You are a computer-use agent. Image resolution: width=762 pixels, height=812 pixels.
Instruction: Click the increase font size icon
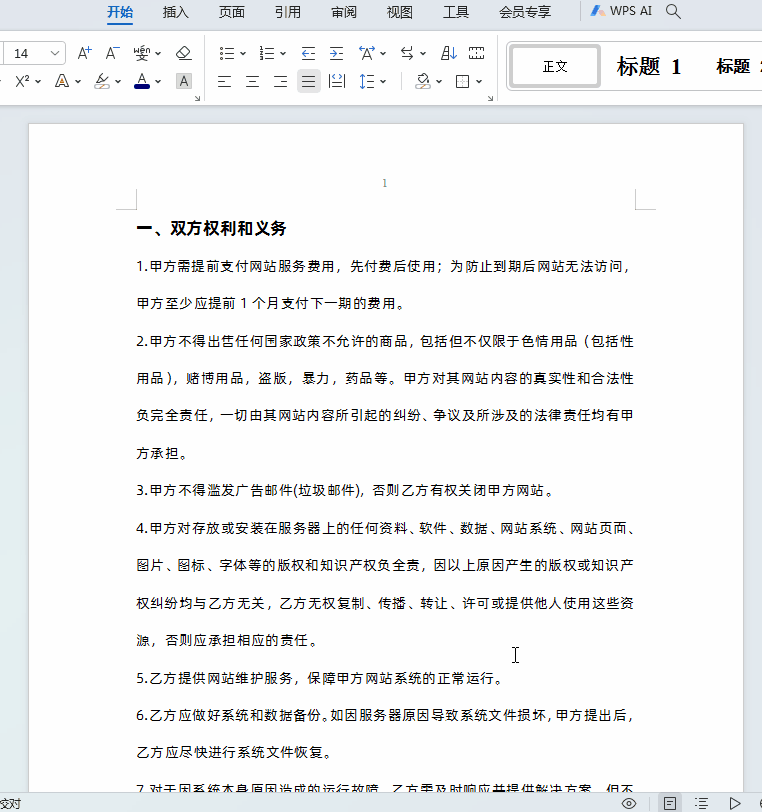(x=85, y=53)
